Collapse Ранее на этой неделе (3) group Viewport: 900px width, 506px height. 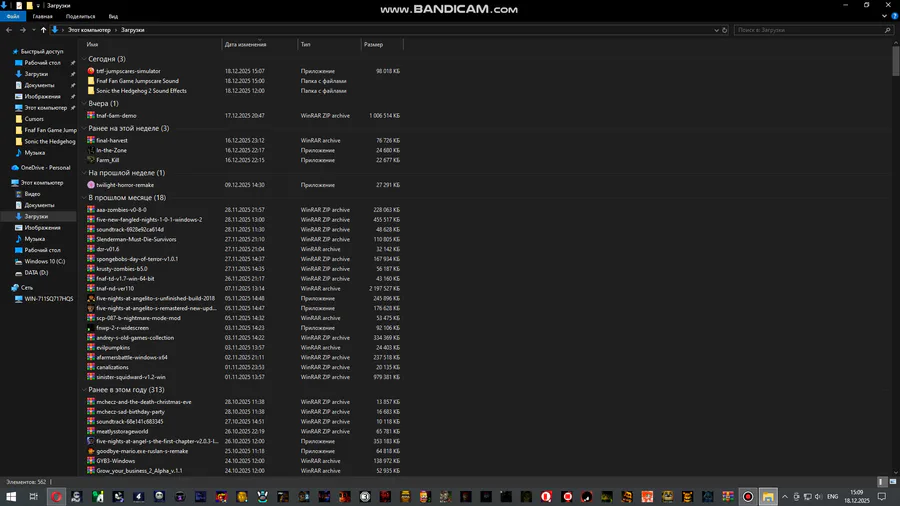tap(84, 129)
